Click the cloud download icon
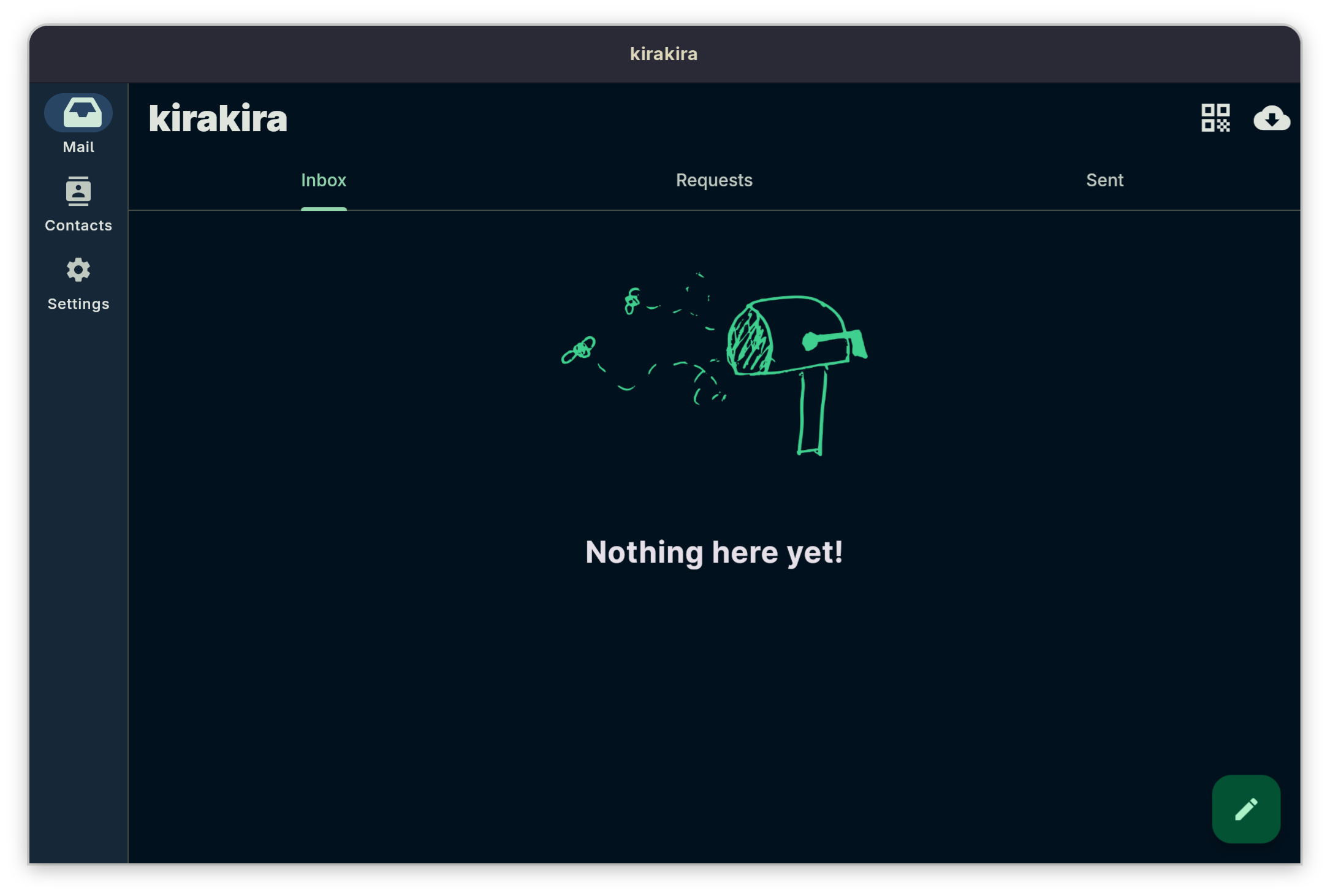This screenshot has height=896, width=1330. (1272, 118)
